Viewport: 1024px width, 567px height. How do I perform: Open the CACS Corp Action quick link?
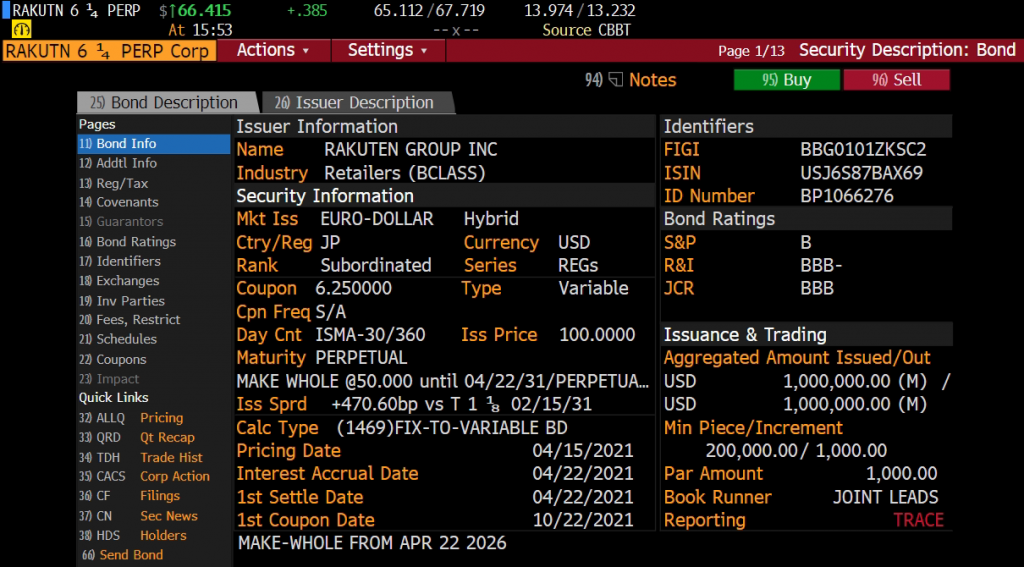tap(144, 477)
